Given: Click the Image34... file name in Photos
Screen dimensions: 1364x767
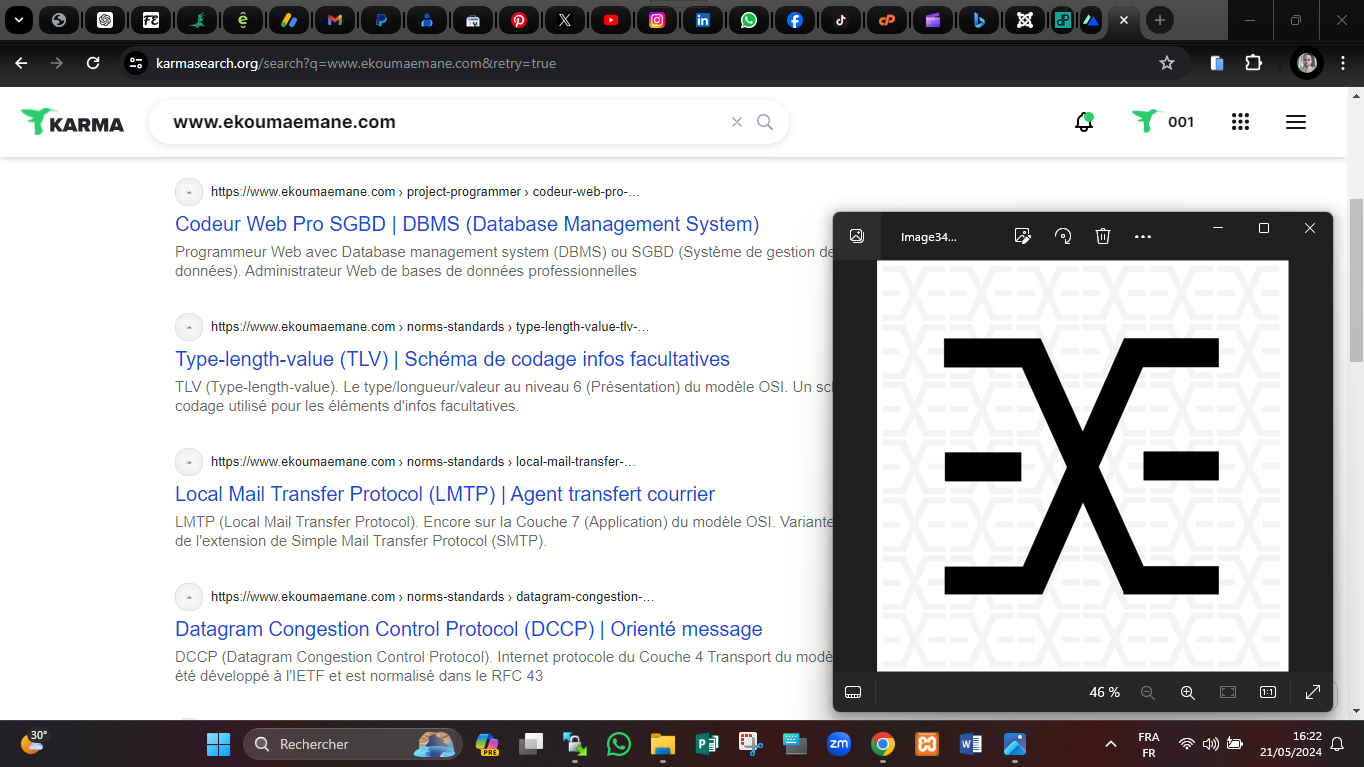Looking at the screenshot, I should point(929,237).
